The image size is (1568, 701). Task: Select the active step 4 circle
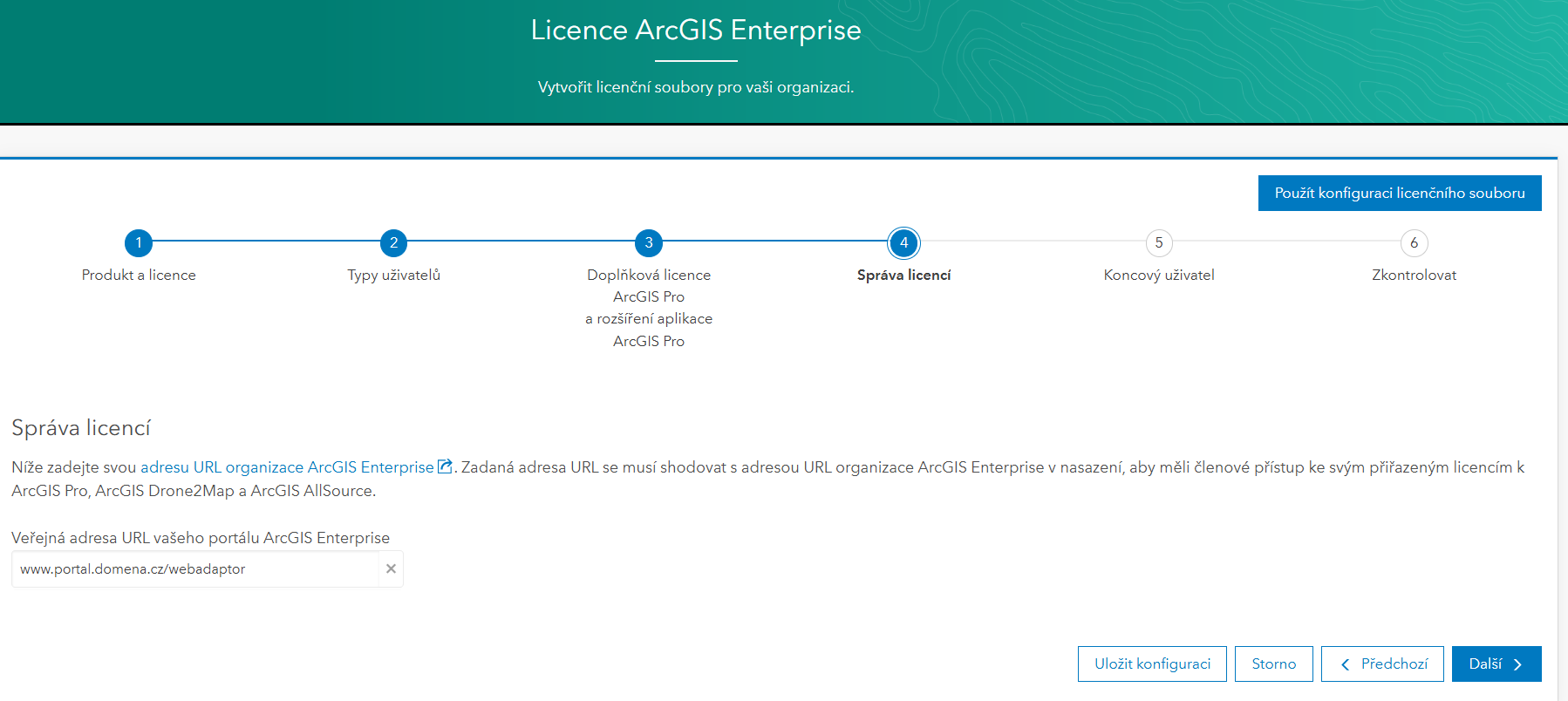[903, 243]
